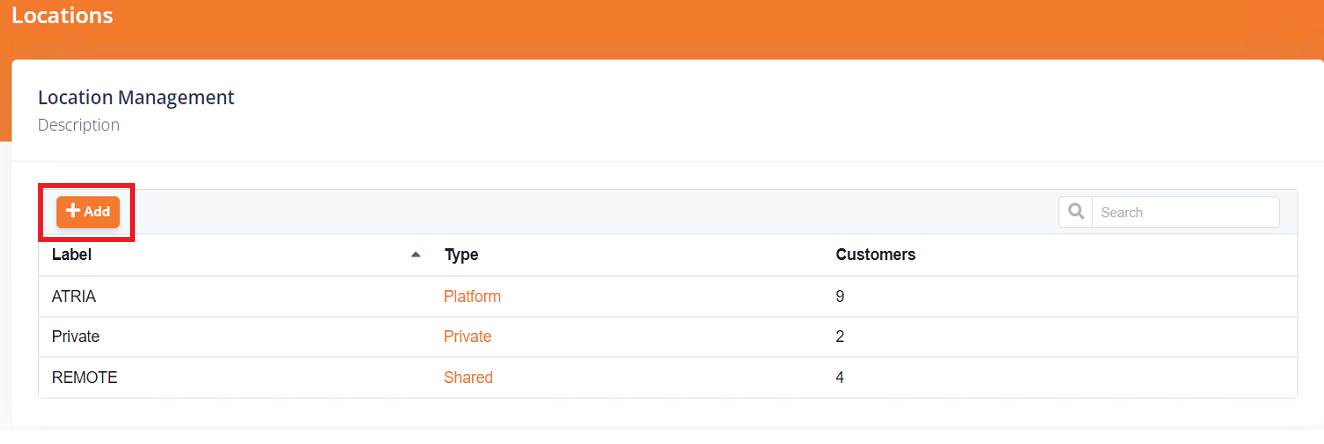Select the ATRIA location row label
The image size is (1324, 444).
(x=73, y=297)
